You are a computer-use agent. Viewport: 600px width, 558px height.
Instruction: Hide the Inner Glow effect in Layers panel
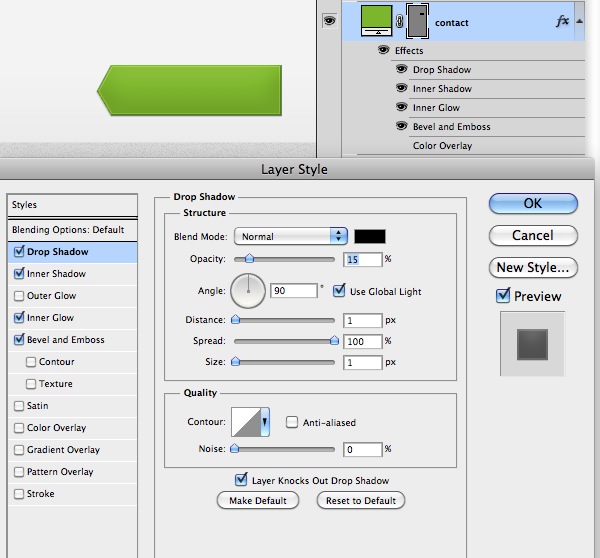[401, 107]
